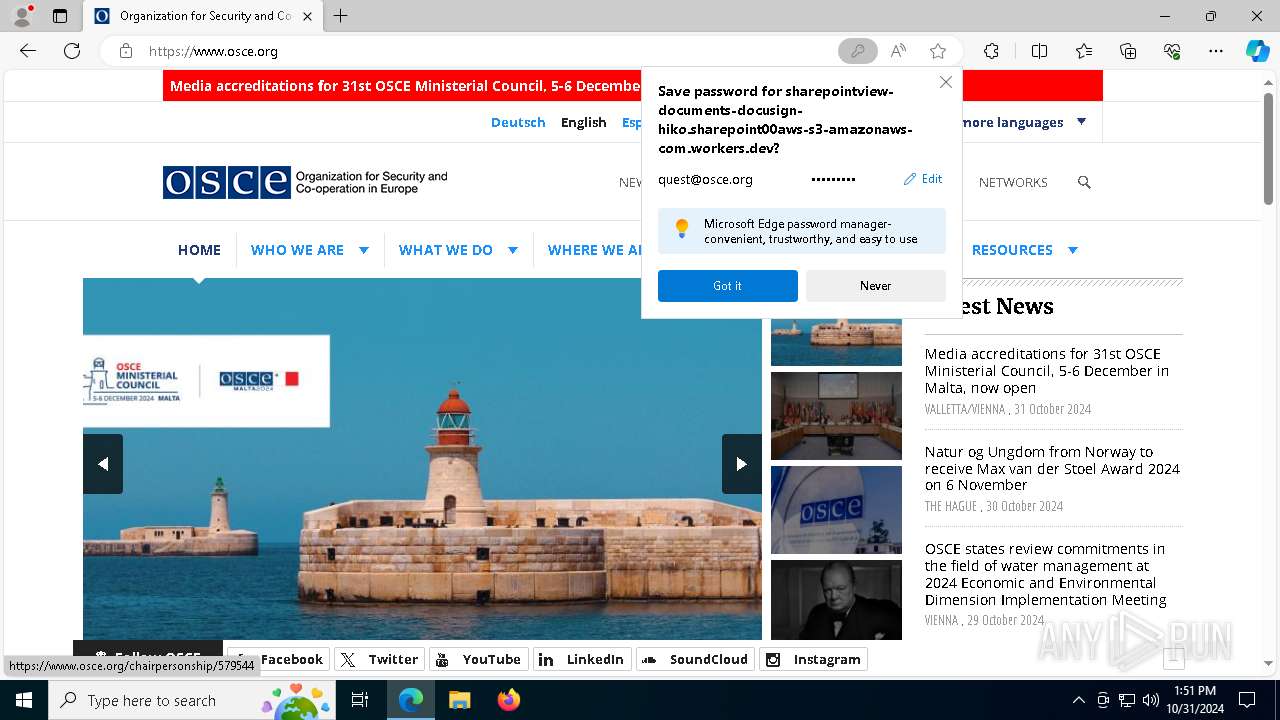The height and width of the screenshot is (720, 1280).
Task: Select the OSCE globe logo thumbnail
Action: [x=836, y=510]
